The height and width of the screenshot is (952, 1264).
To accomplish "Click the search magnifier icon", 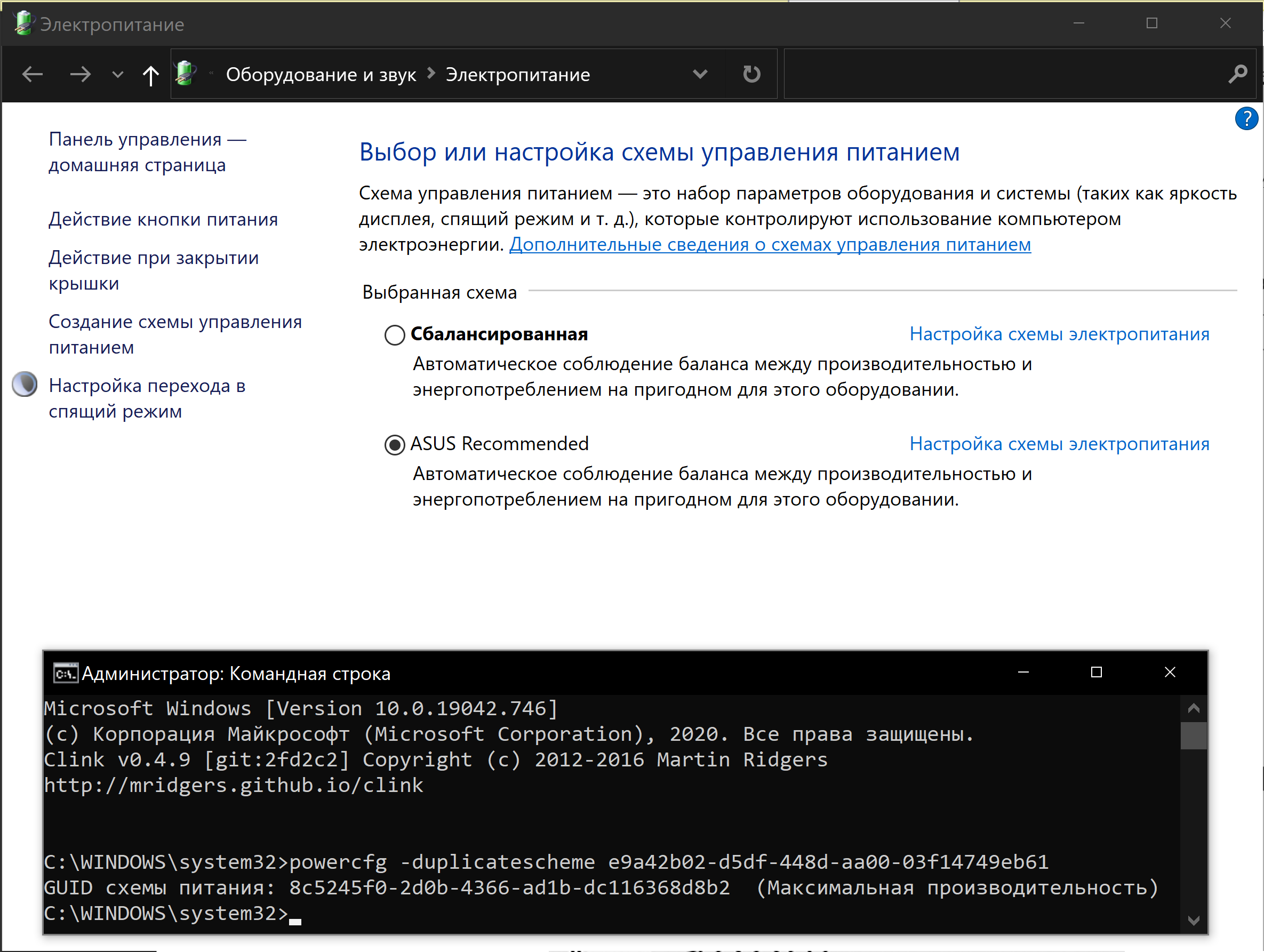I will [x=1238, y=74].
